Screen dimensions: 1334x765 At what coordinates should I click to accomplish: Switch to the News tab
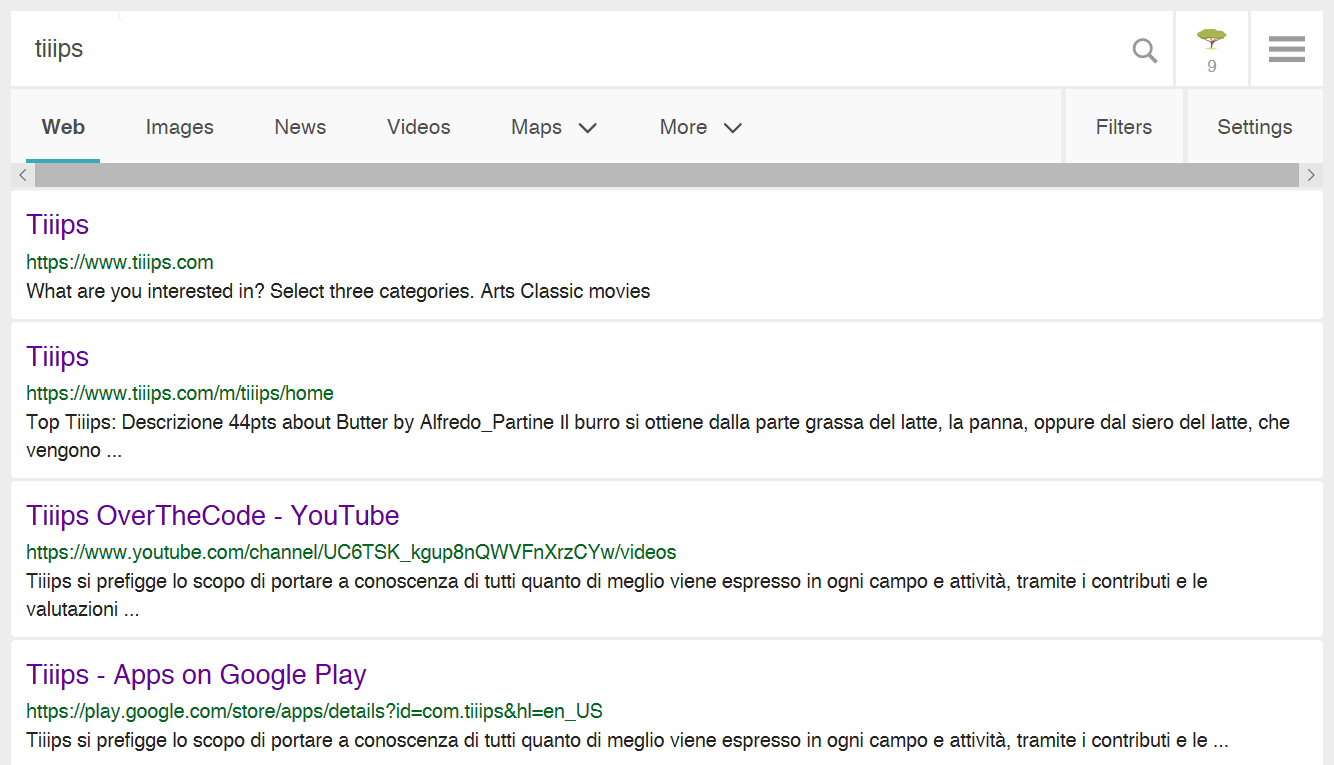click(x=300, y=127)
